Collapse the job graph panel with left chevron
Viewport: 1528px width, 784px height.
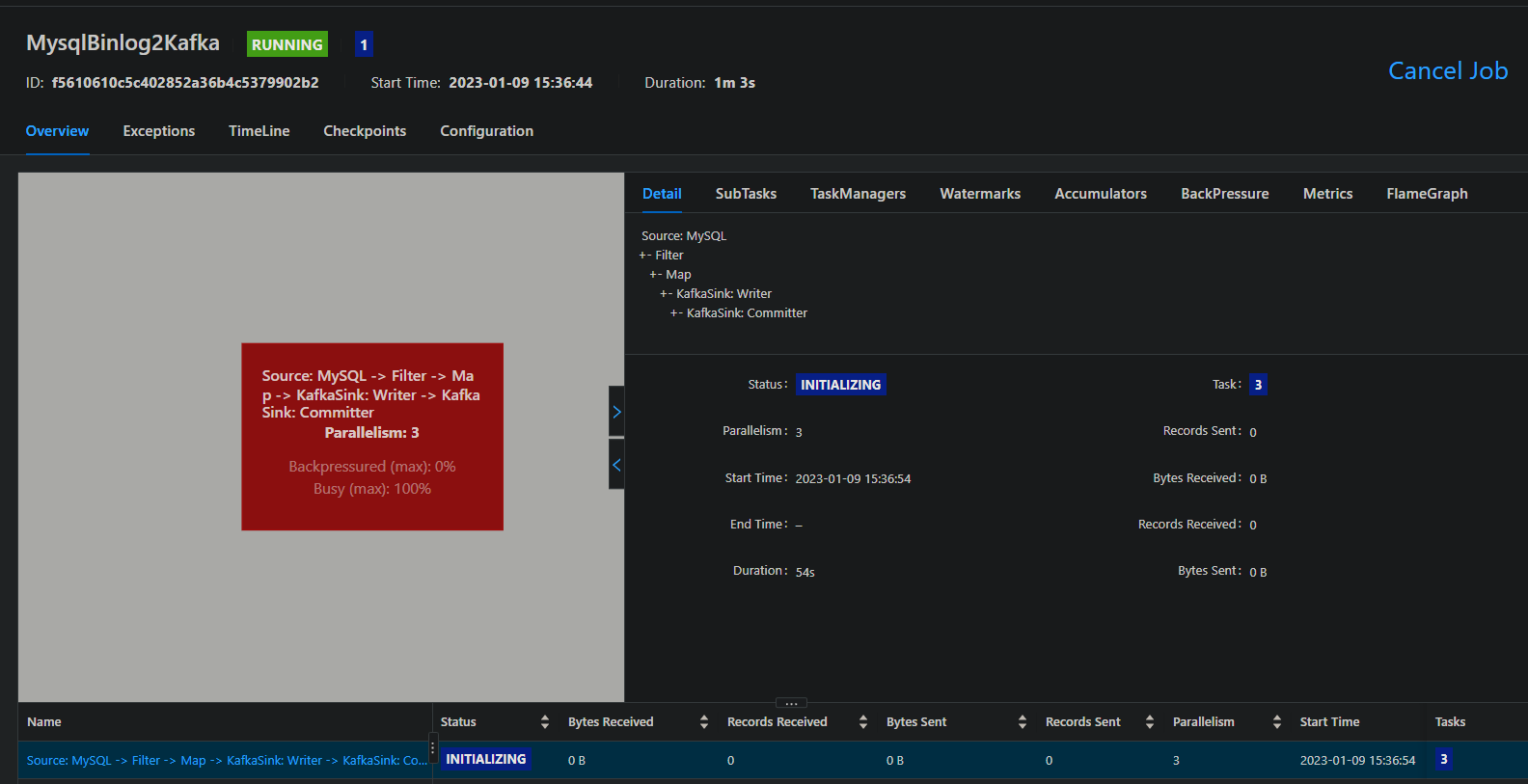[616, 465]
